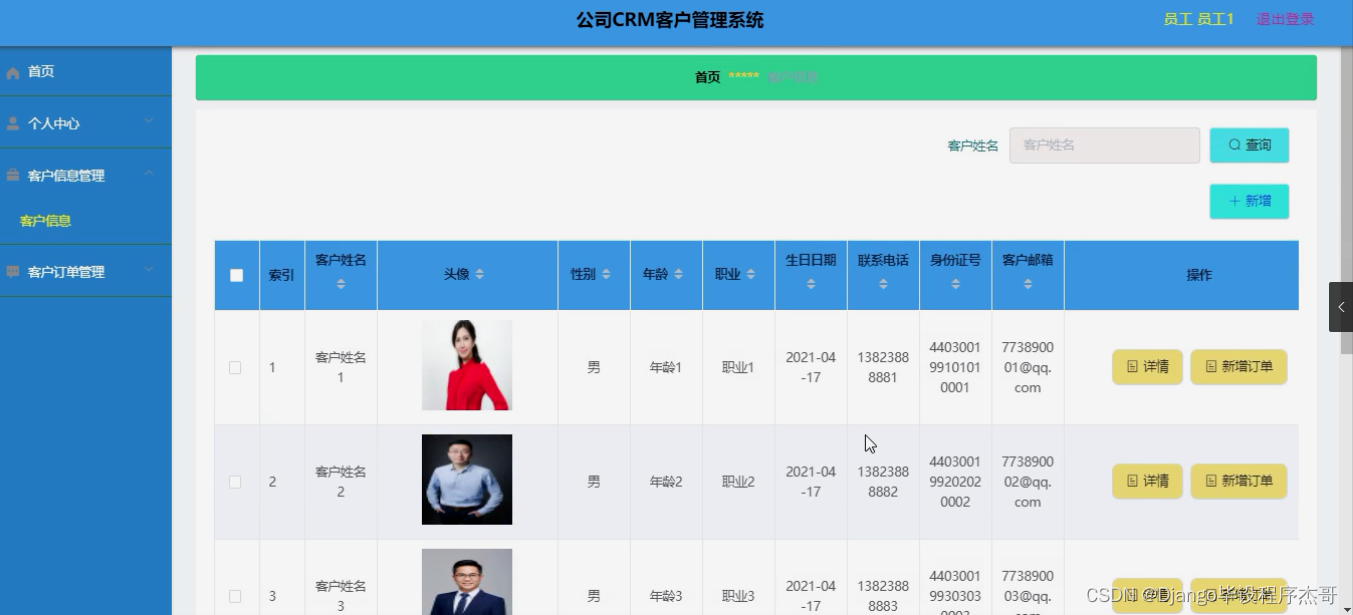Select the person icon next to 个人中心
Image resolution: width=1353 pixels, height=615 pixels.
(x=12, y=122)
